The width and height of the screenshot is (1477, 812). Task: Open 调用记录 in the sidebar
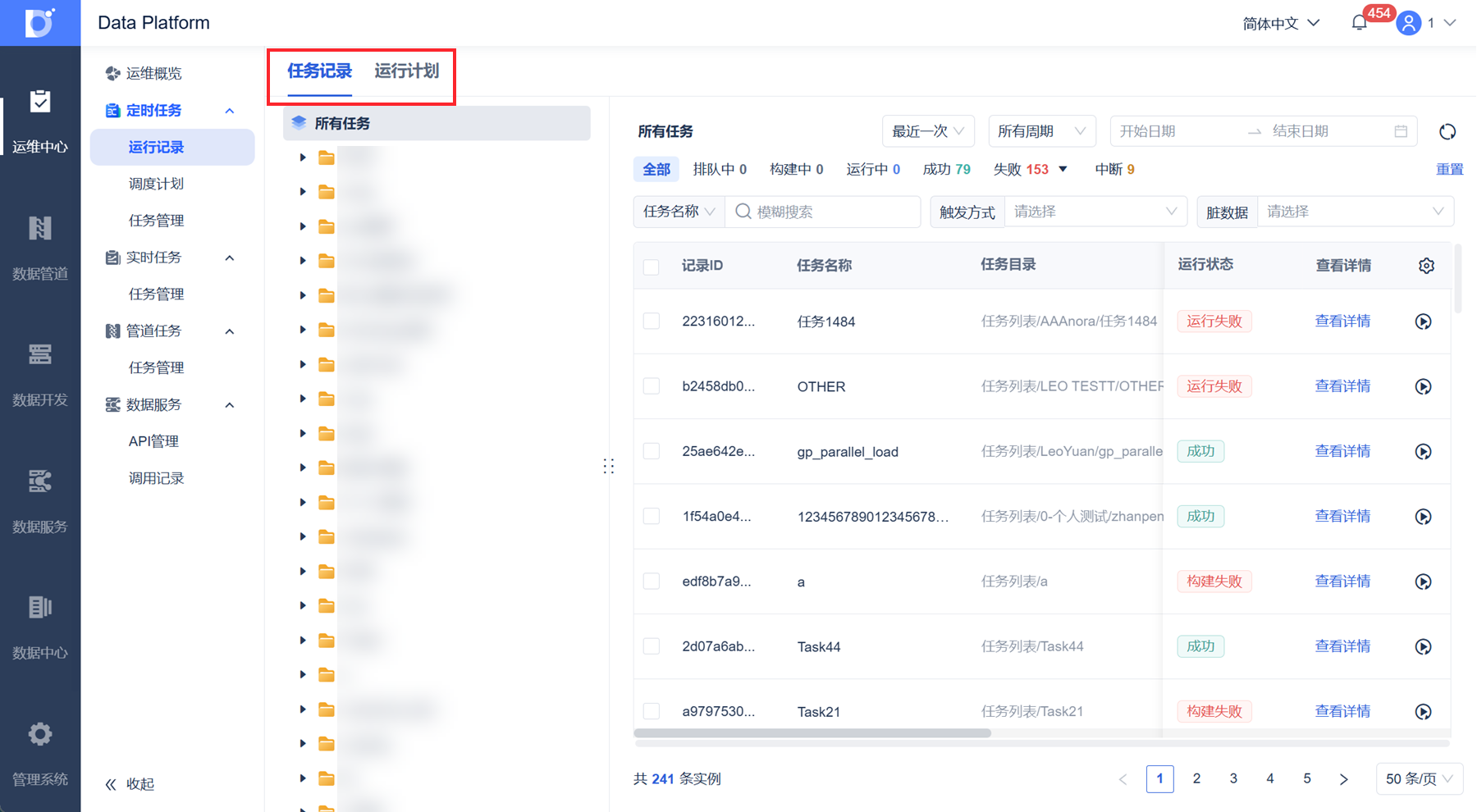156,478
